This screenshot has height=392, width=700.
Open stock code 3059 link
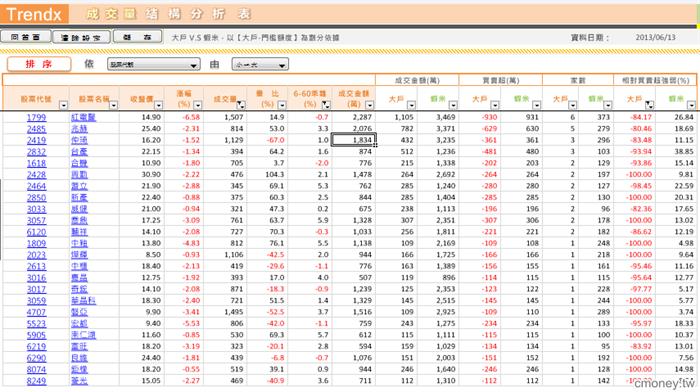tap(36, 301)
